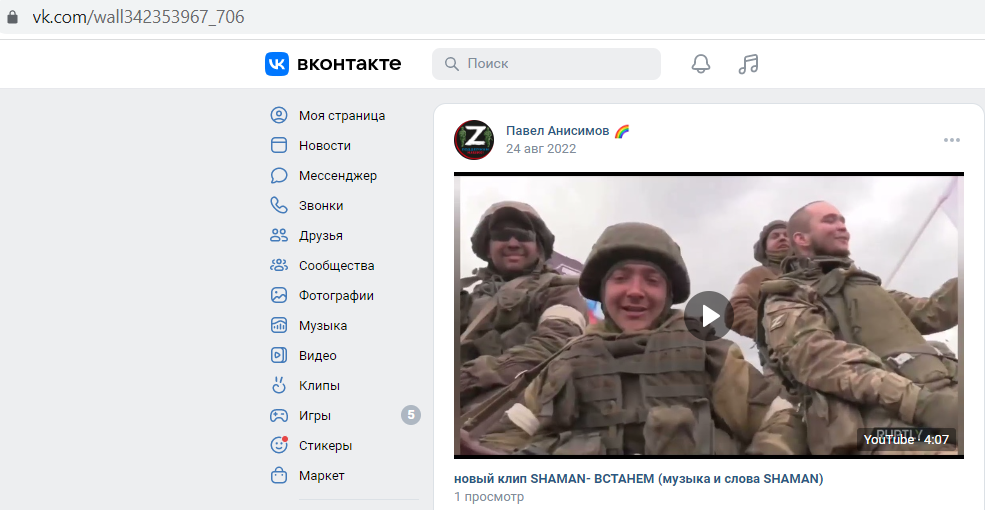Screen dimensions: 985x510
Task: Open Клипы label in sidebar
Action: [x=319, y=386]
